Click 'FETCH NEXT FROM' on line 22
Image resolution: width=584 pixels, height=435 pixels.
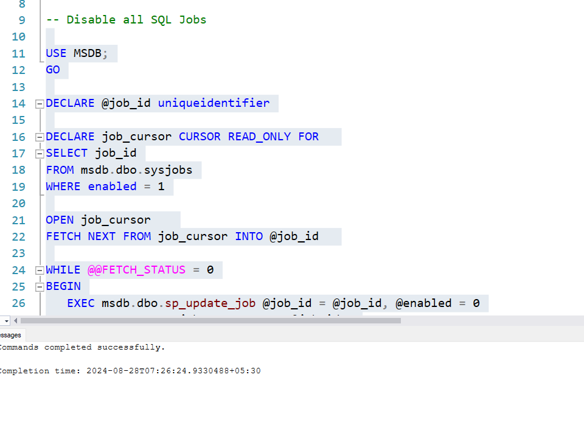pos(98,236)
